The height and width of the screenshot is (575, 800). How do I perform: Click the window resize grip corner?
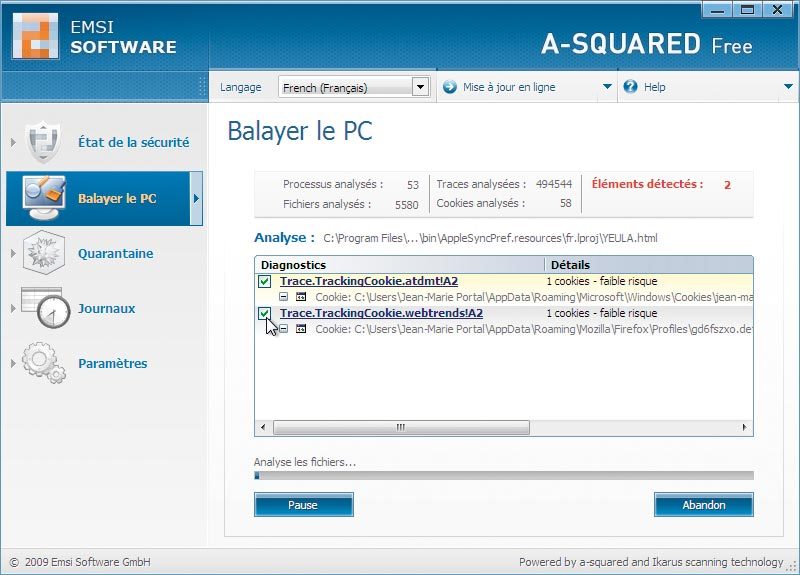point(792,566)
